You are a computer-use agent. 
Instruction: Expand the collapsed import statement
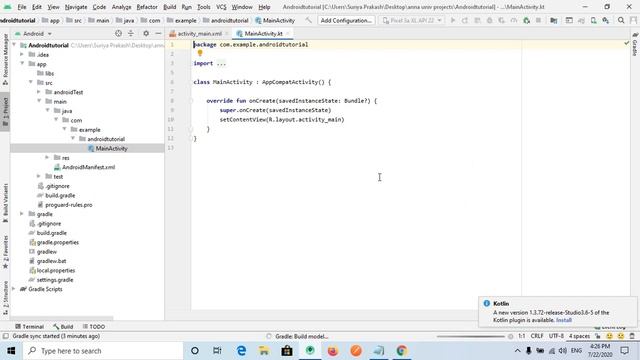(221, 63)
